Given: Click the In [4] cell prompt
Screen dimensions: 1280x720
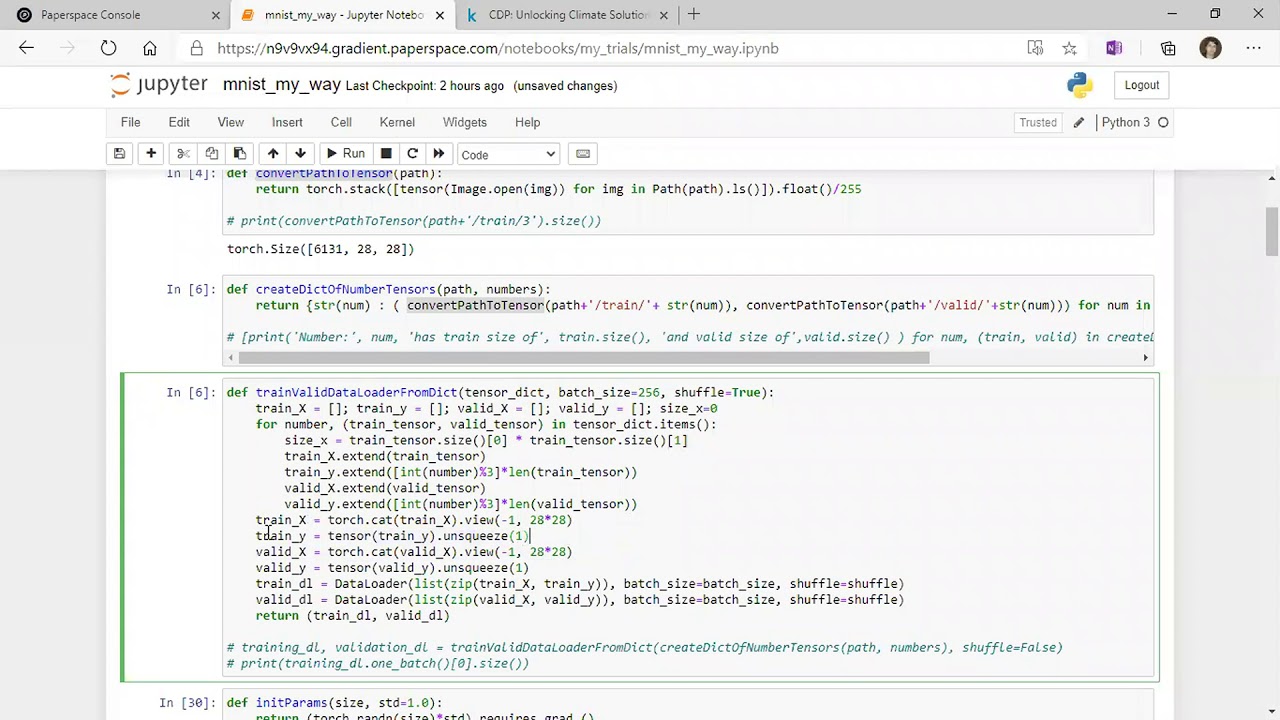Looking at the screenshot, I should pyautogui.click(x=191, y=174).
